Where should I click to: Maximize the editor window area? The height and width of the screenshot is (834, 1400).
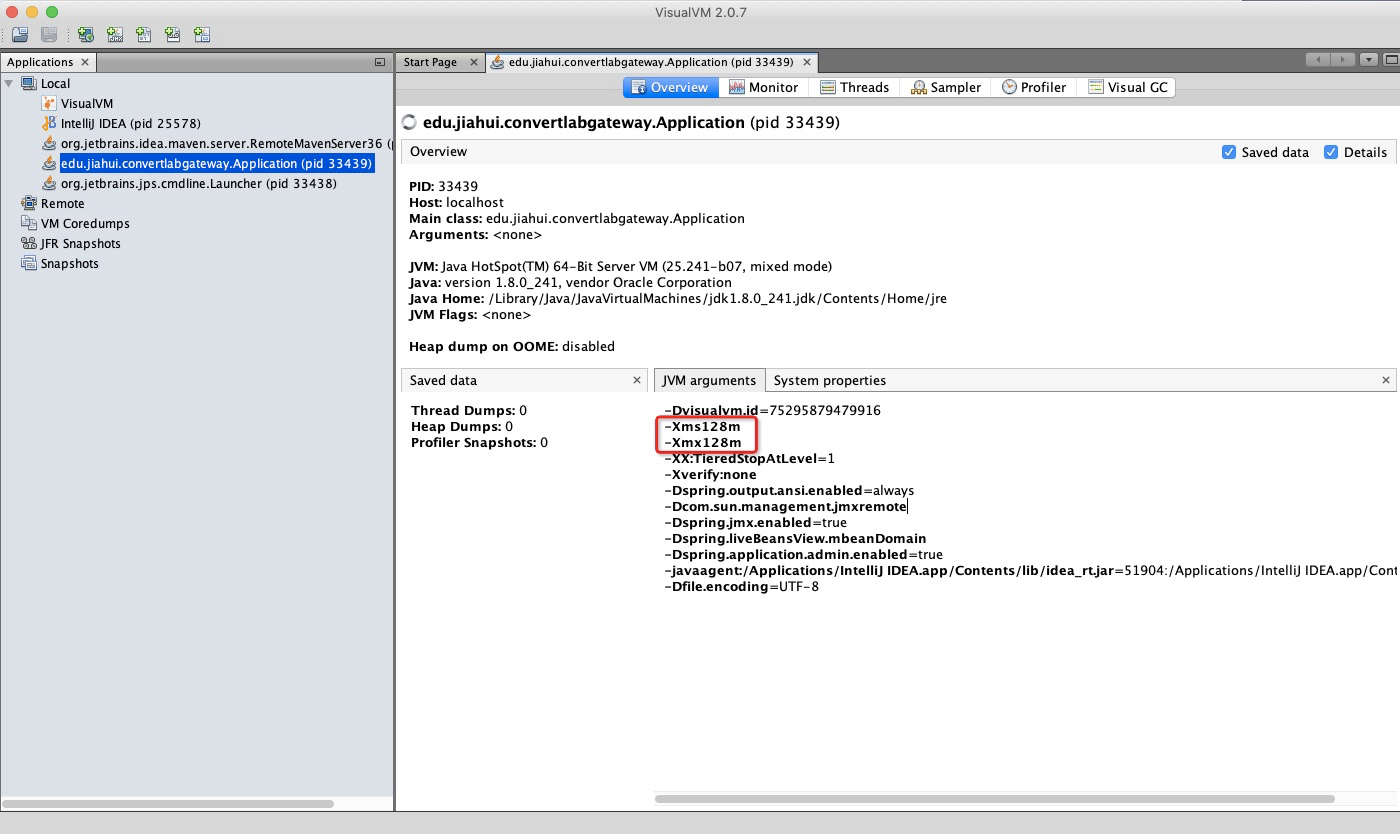click(x=1390, y=60)
